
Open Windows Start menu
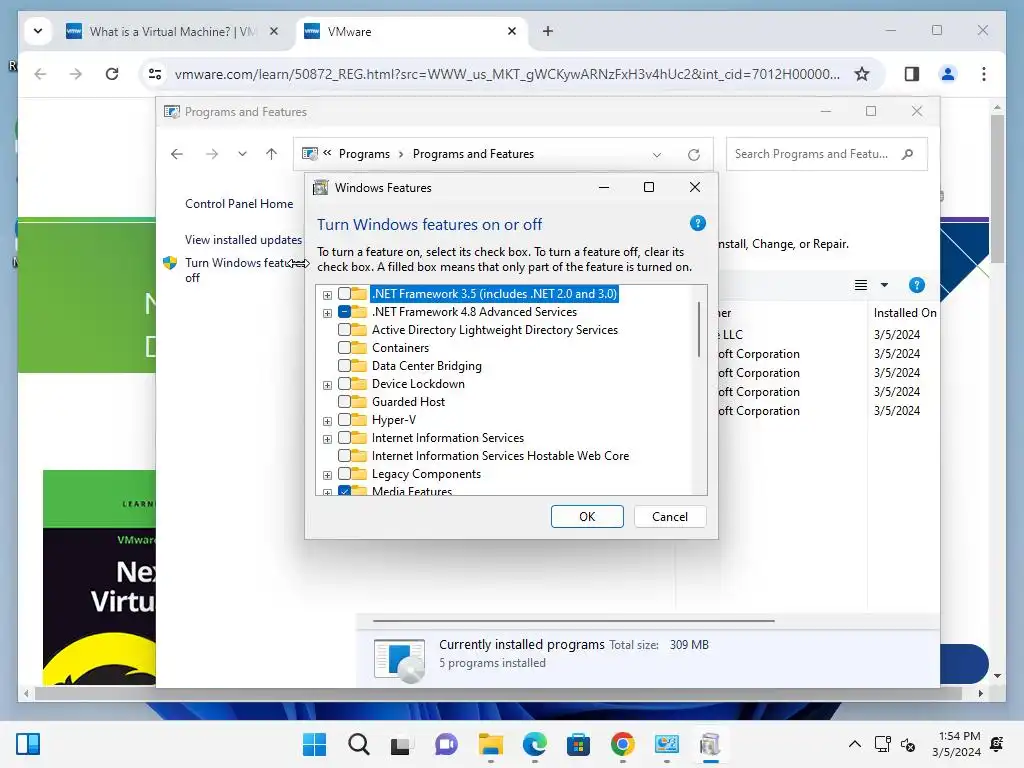point(314,744)
